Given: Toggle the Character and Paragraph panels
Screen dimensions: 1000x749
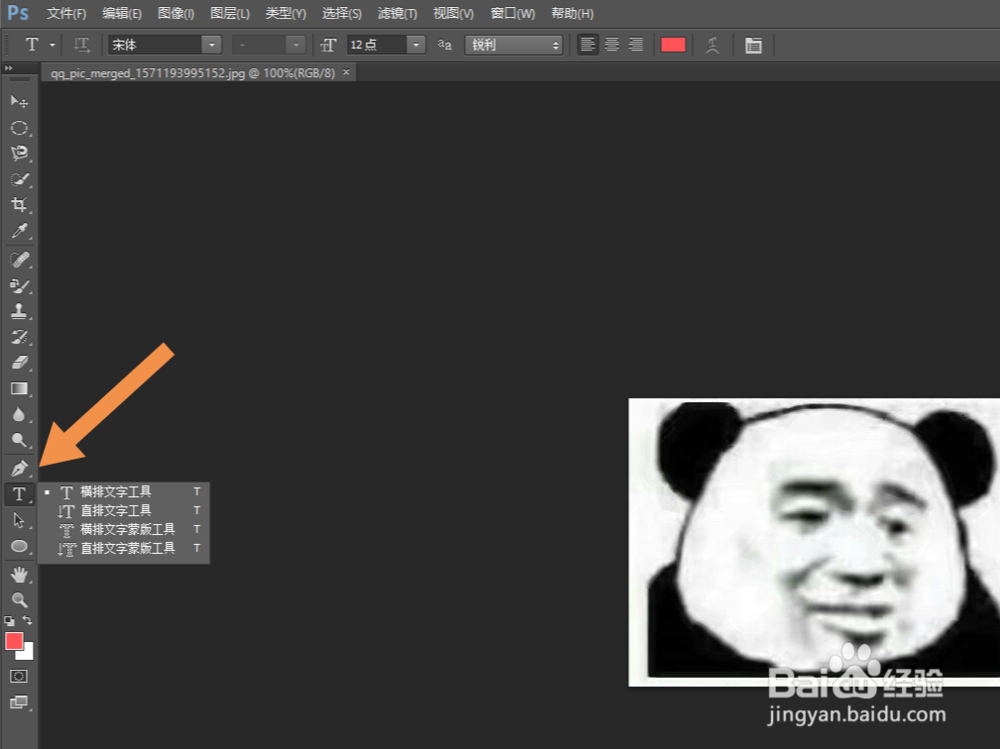Looking at the screenshot, I should [753, 45].
